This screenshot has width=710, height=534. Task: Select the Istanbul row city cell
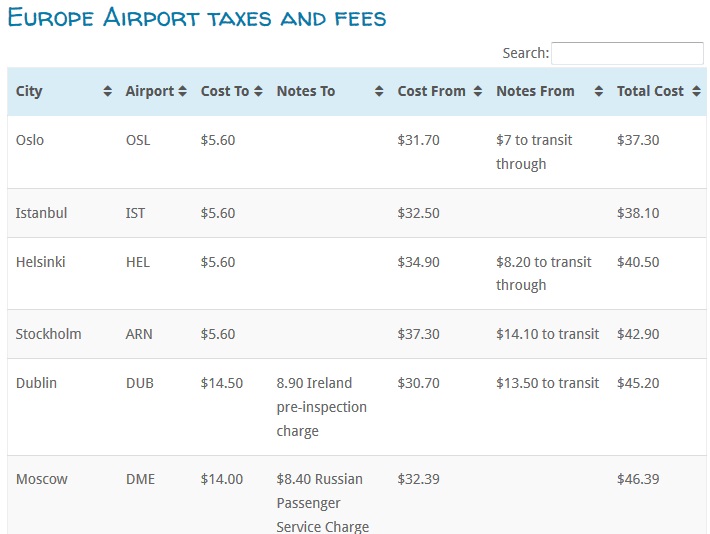point(42,213)
